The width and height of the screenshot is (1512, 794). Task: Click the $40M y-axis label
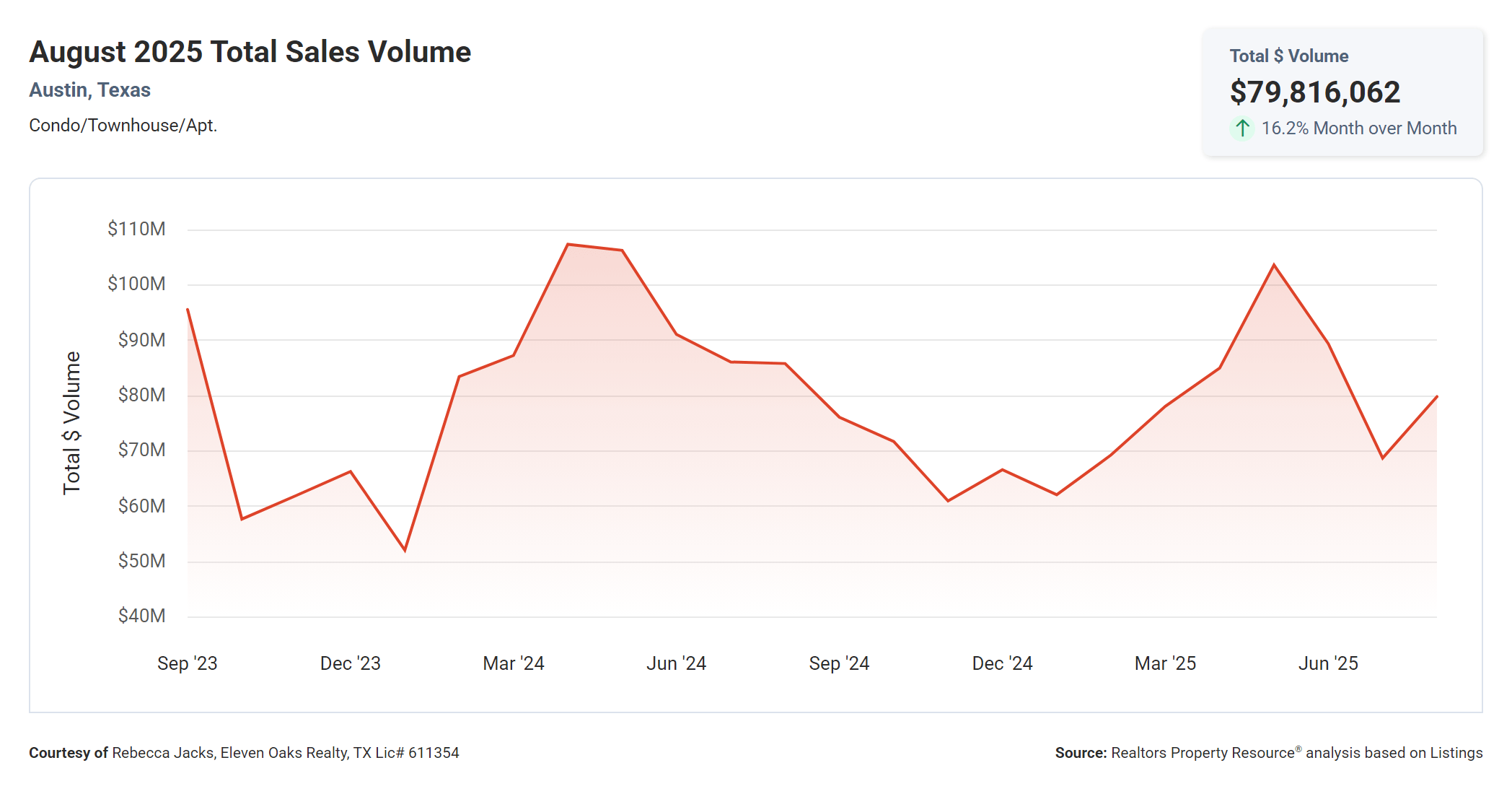click(x=141, y=616)
